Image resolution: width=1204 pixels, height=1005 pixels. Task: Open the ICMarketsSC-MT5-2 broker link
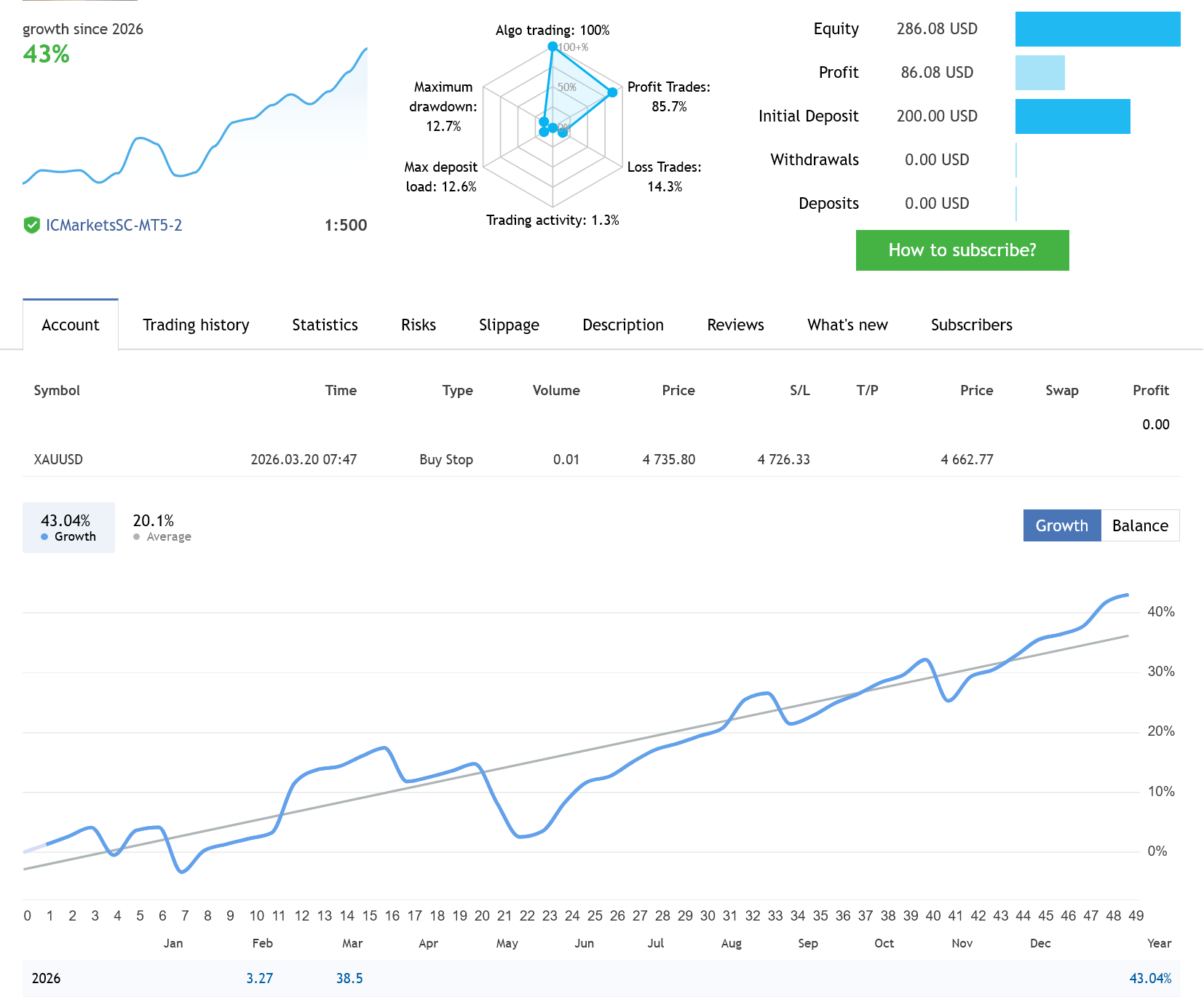coord(114,226)
